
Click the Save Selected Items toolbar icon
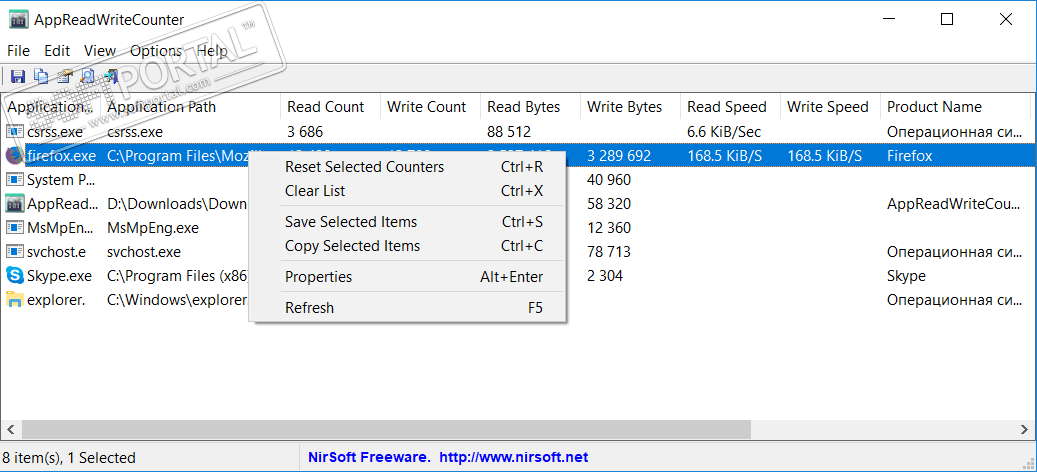tap(17, 76)
